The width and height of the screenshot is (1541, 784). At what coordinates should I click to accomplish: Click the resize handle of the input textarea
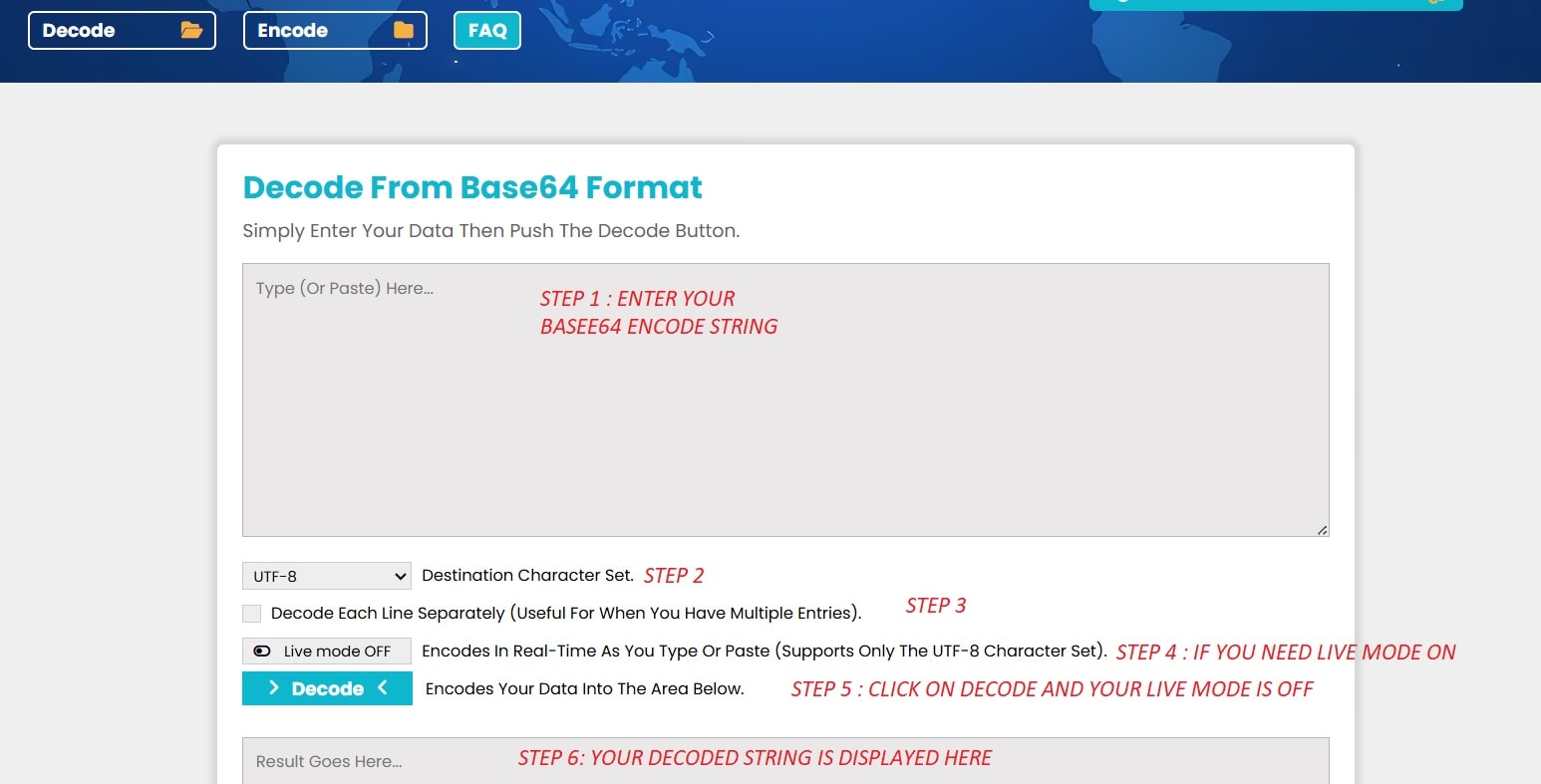(1323, 530)
